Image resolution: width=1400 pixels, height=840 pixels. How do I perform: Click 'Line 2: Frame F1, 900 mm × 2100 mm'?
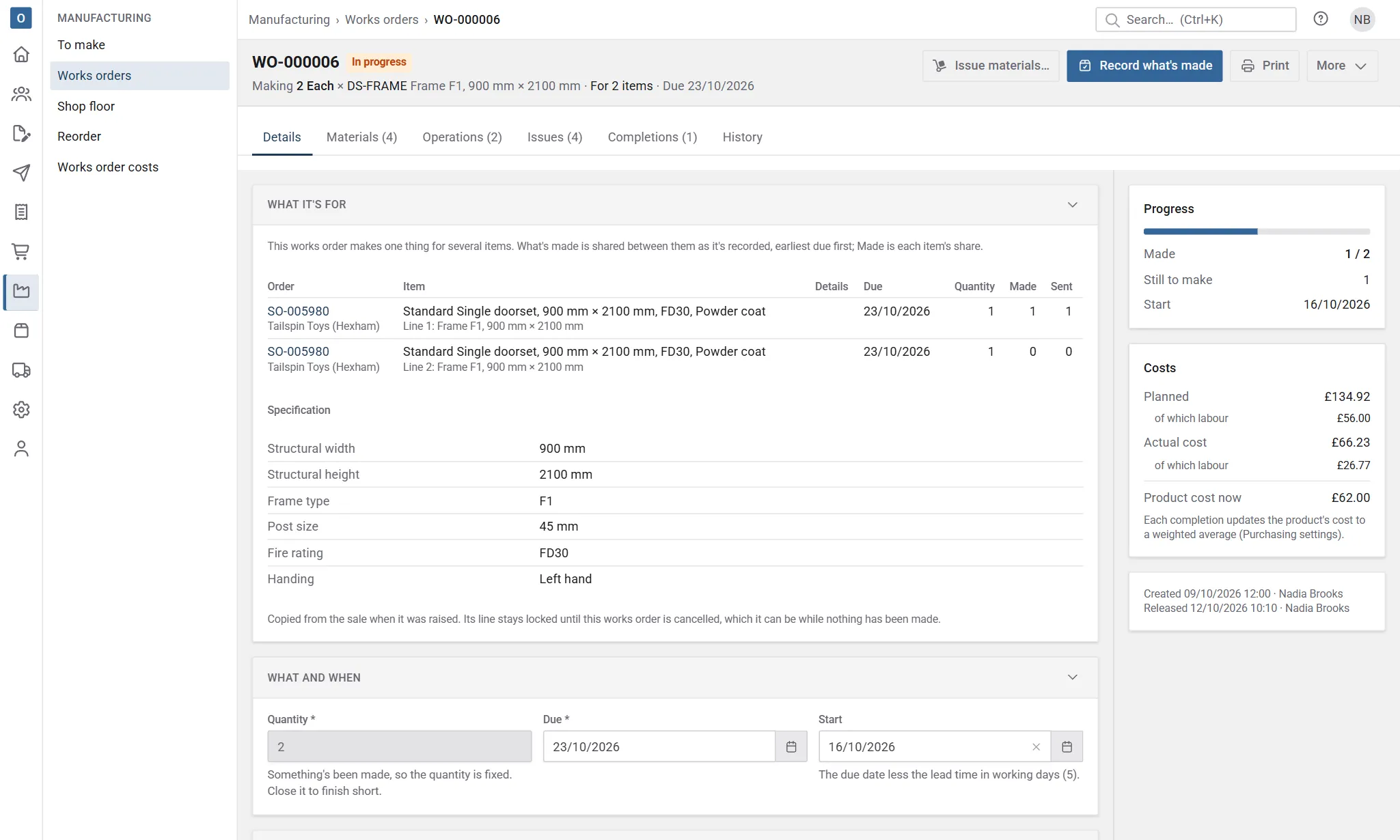click(x=493, y=367)
